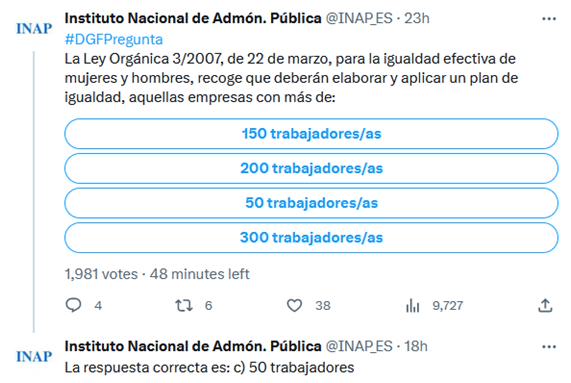Vote for 150 trabajadores/as option
Viewport: 571px width, 383px height.
click(x=311, y=134)
